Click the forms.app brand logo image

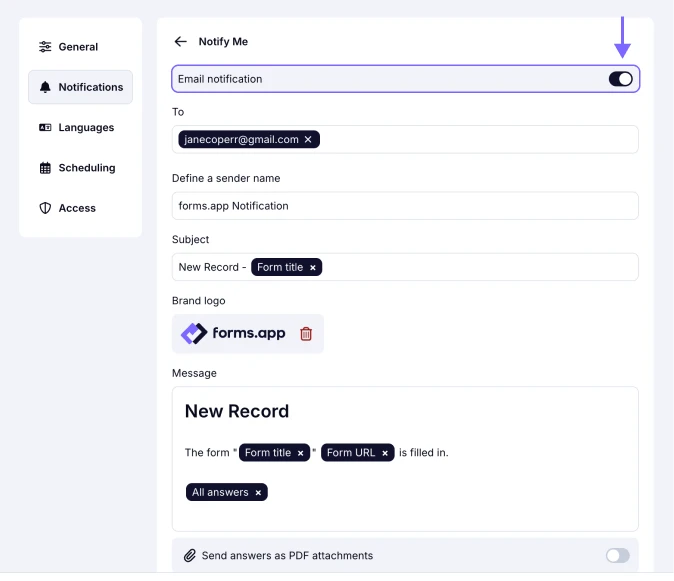(x=233, y=334)
